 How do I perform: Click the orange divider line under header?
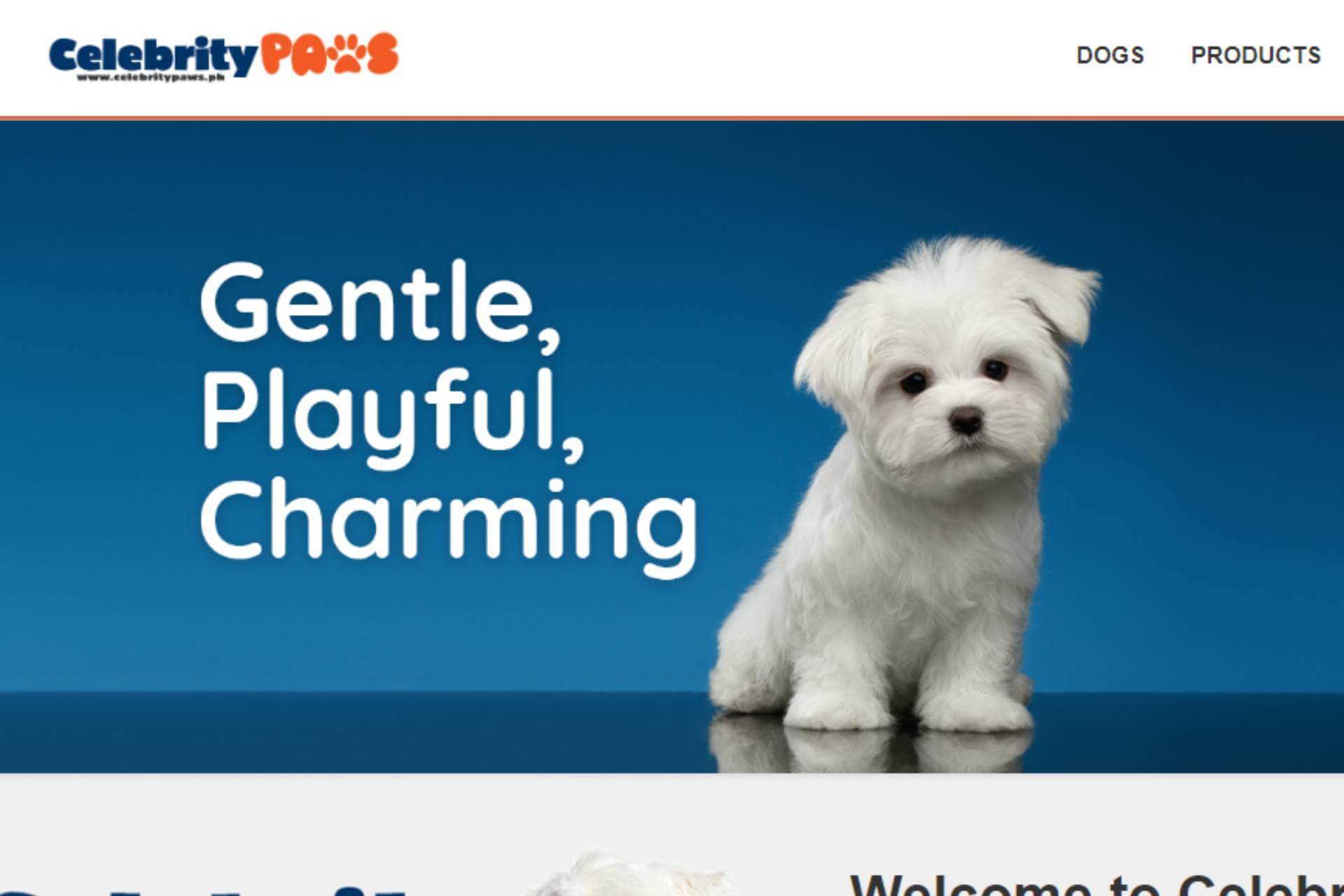(672, 118)
